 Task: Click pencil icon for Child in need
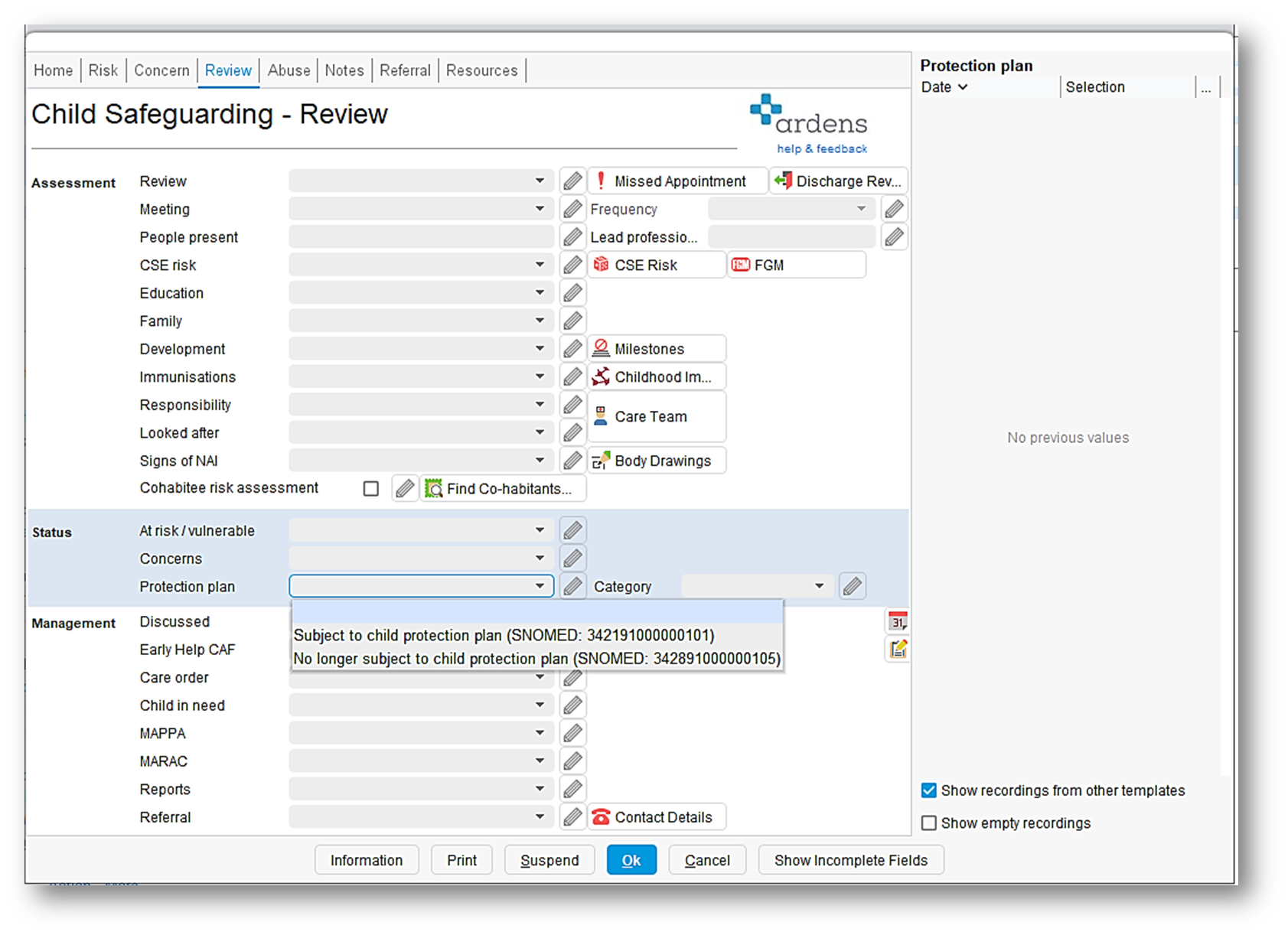[572, 705]
